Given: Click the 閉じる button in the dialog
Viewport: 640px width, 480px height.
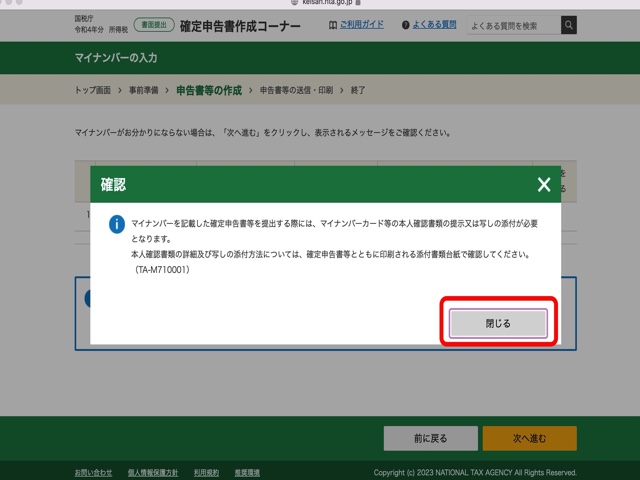Looking at the screenshot, I should (x=498, y=323).
